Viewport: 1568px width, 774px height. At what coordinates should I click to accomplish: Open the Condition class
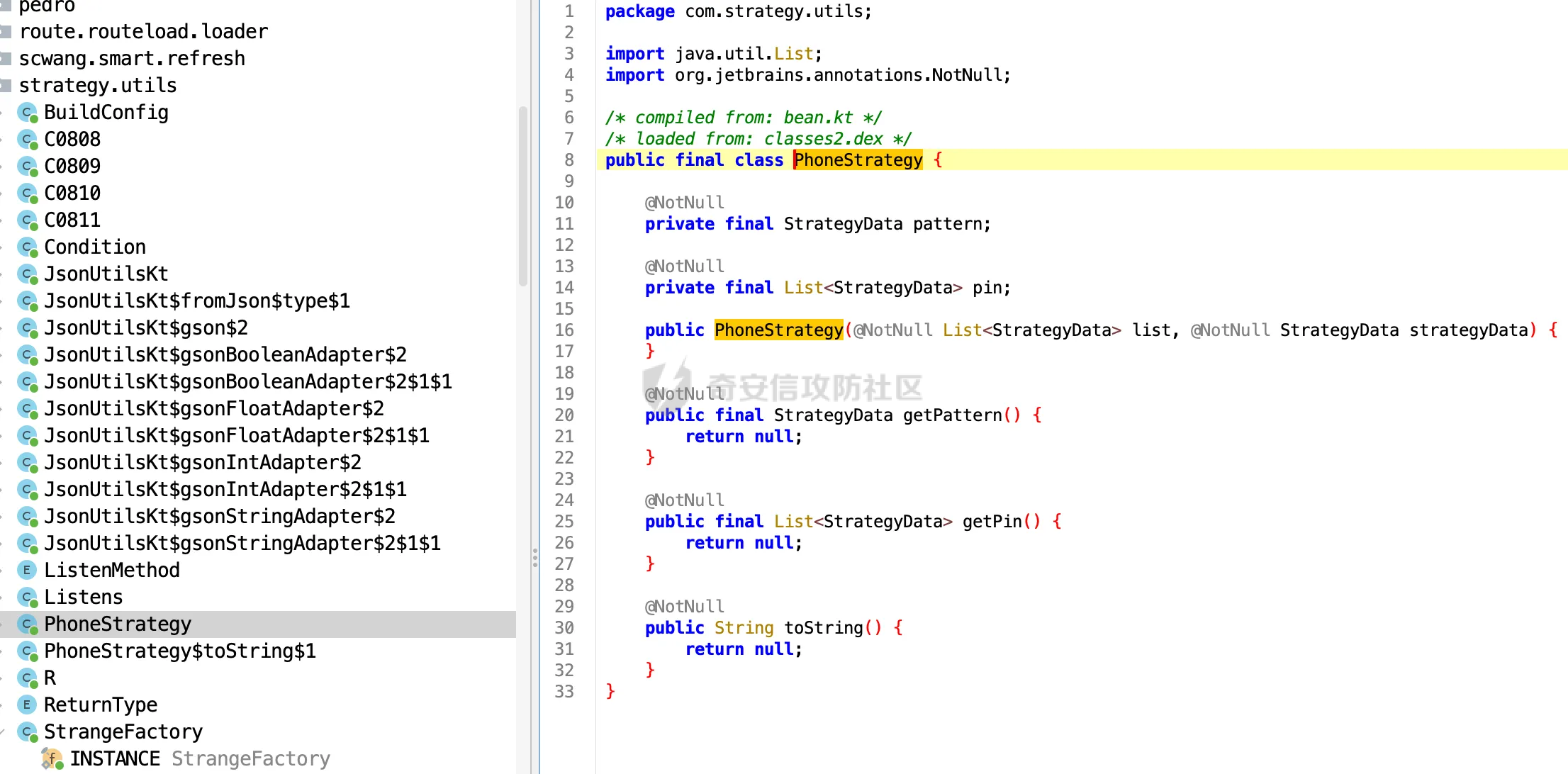[95, 247]
